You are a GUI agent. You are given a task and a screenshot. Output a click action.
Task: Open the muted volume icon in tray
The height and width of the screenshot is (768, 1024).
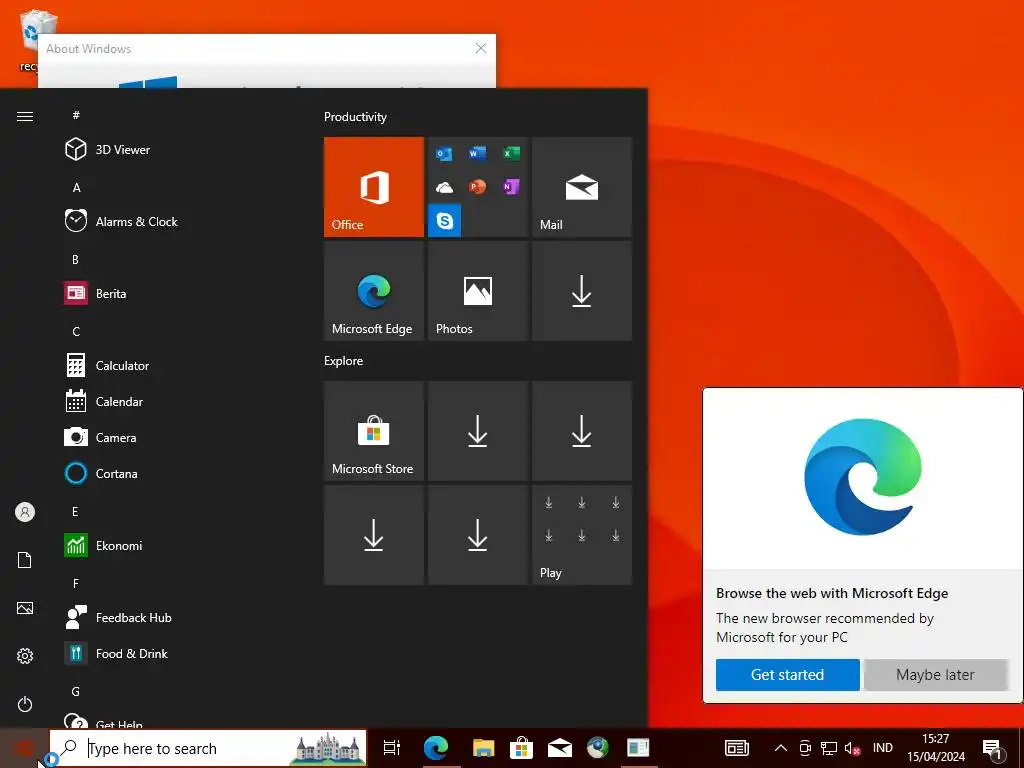852,748
